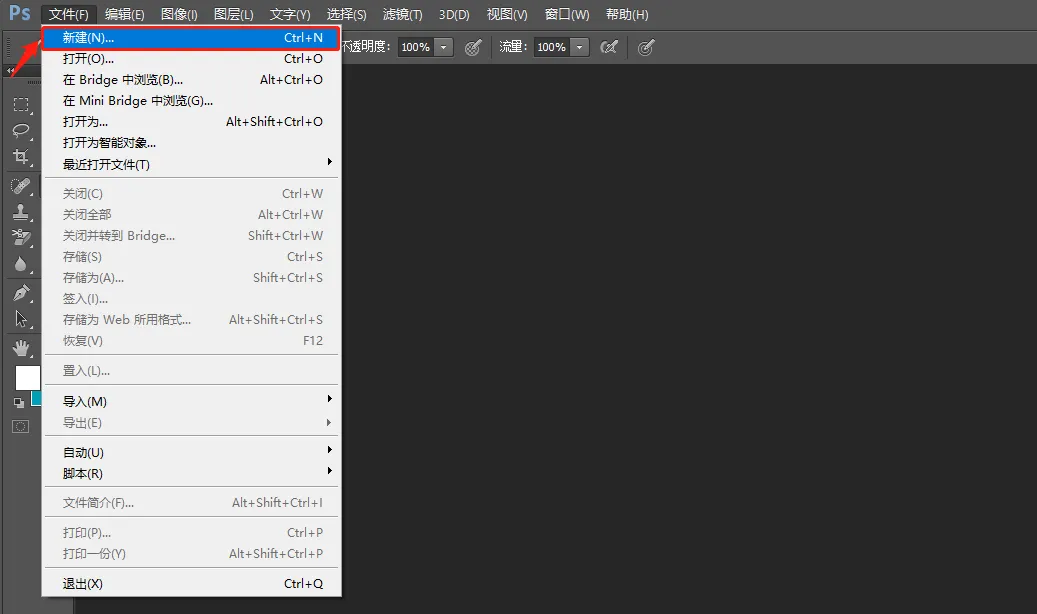1037x614 pixels.
Task: Choose 置入(L)... menu item
Action: pyautogui.click(x=192, y=371)
